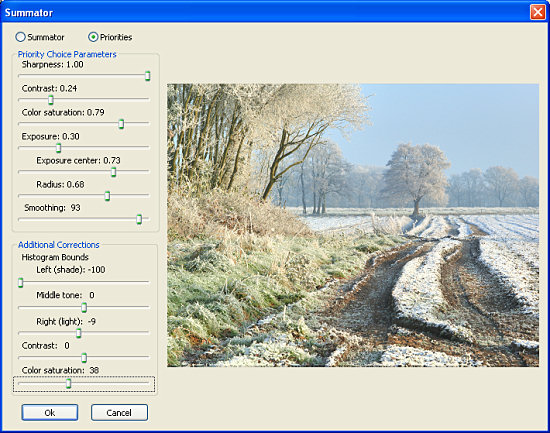Click the Color saturation 0.79 slider thumb

point(121,124)
